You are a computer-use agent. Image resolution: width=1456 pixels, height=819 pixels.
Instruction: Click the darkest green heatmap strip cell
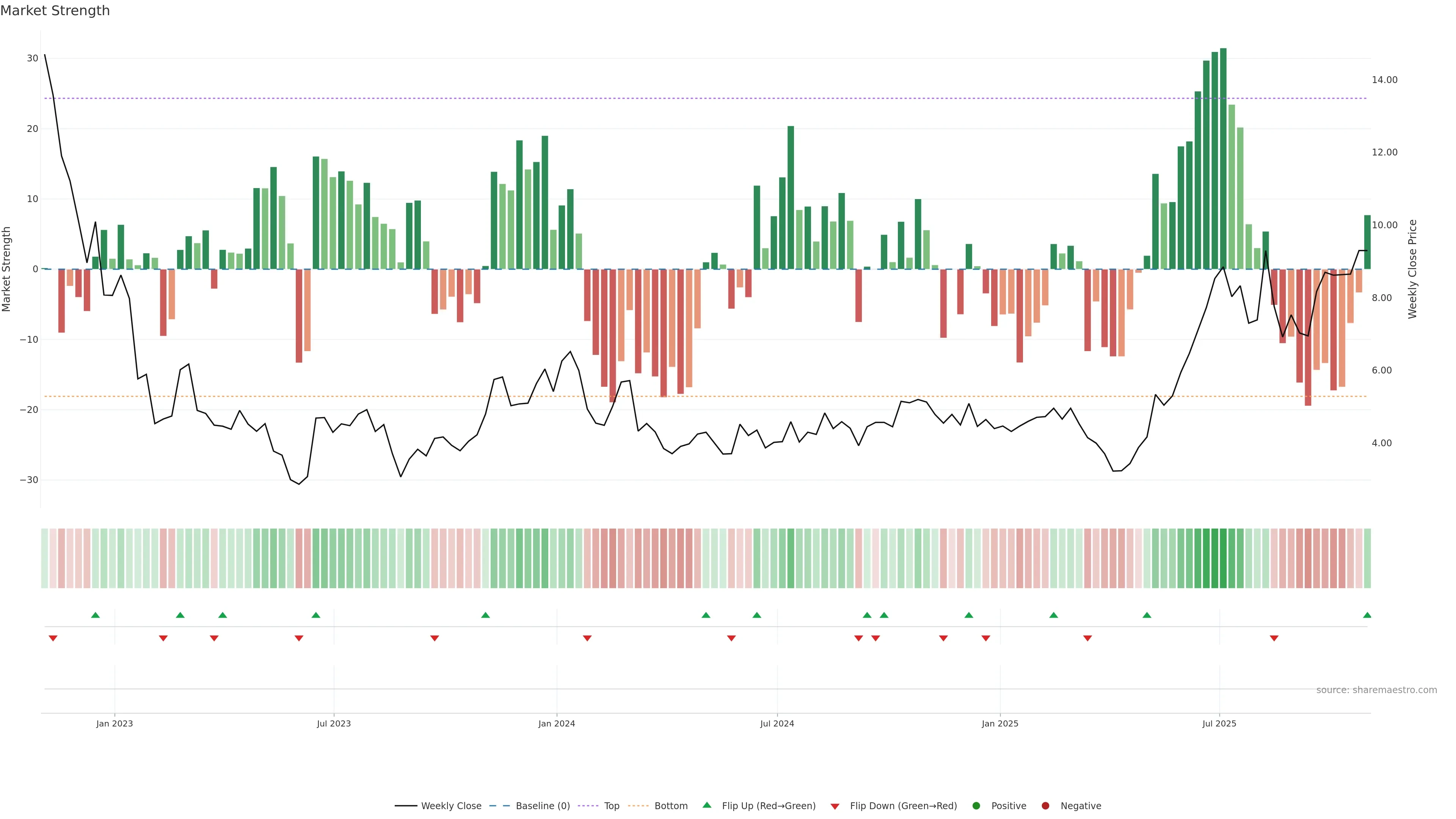tap(1223, 559)
